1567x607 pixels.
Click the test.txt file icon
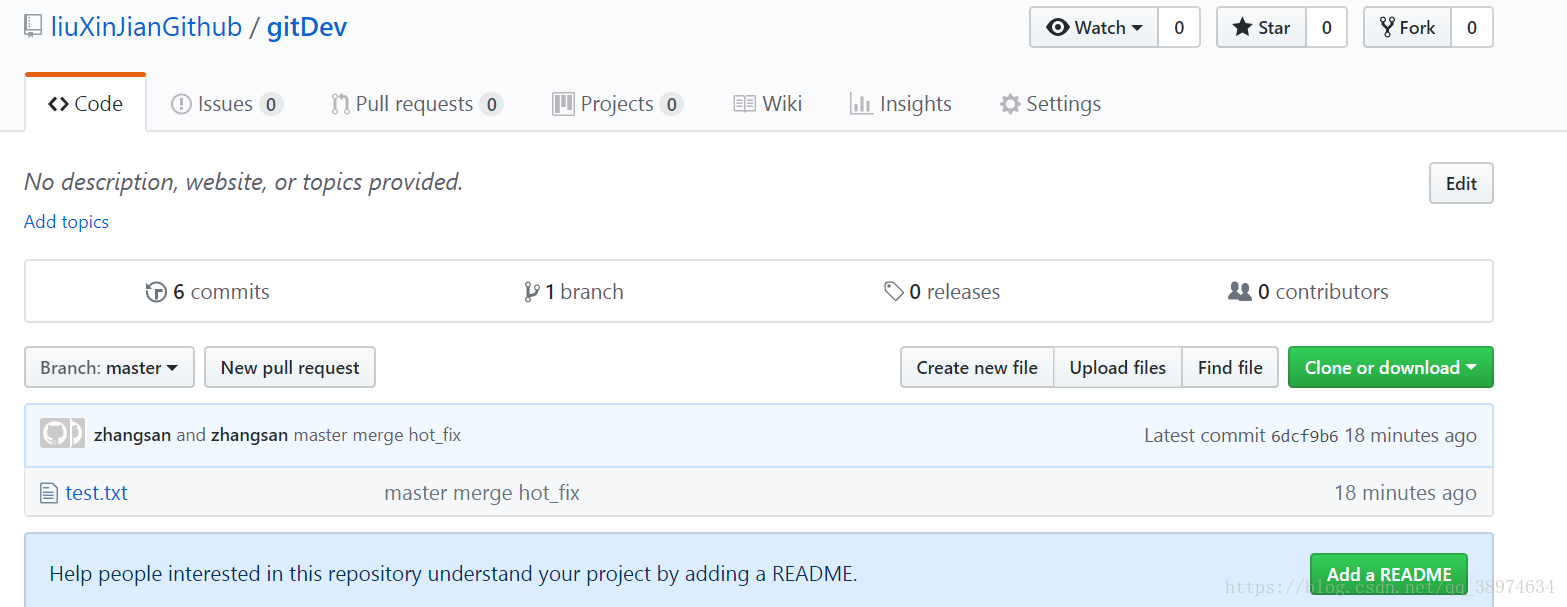[49, 493]
